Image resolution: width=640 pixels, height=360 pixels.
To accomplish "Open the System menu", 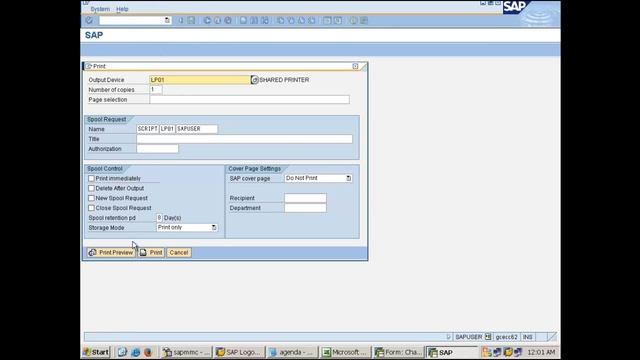I will [100, 9].
